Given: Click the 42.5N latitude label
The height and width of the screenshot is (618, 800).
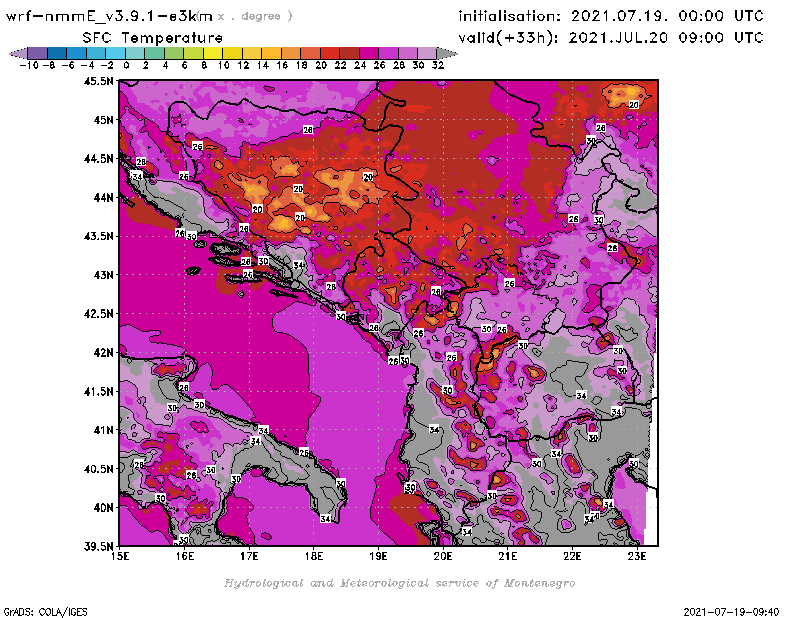Looking at the screenshot, I should (99, 314).
